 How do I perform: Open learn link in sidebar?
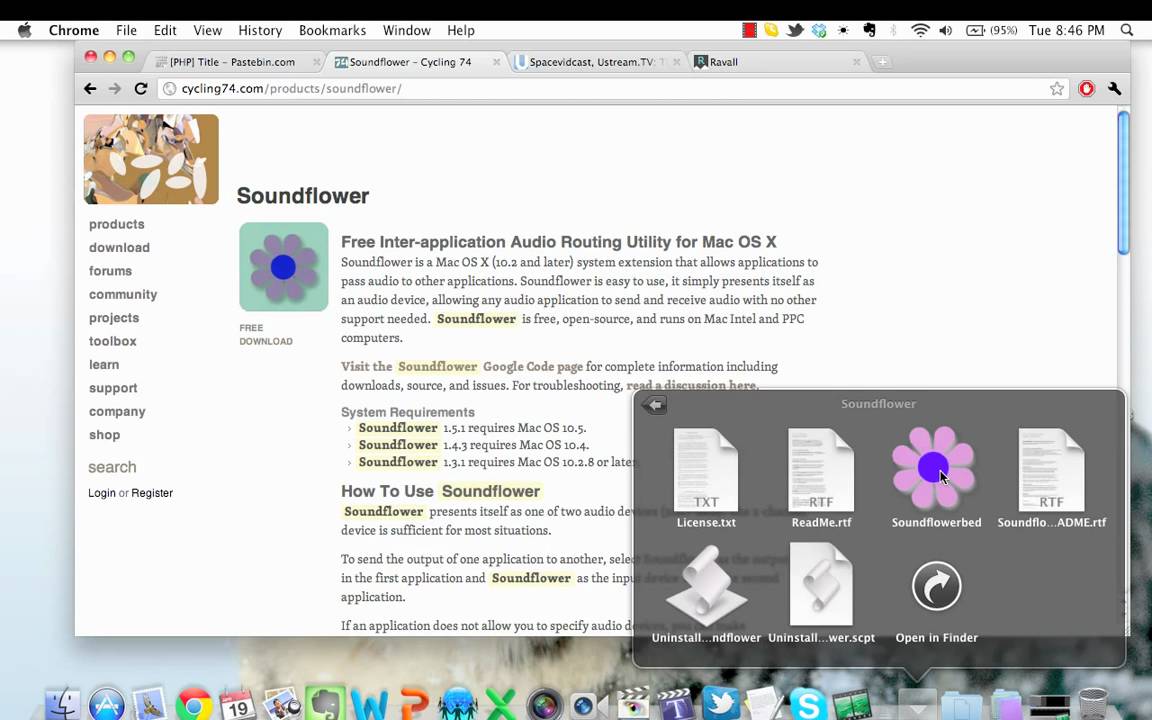(x=104, y=364)
